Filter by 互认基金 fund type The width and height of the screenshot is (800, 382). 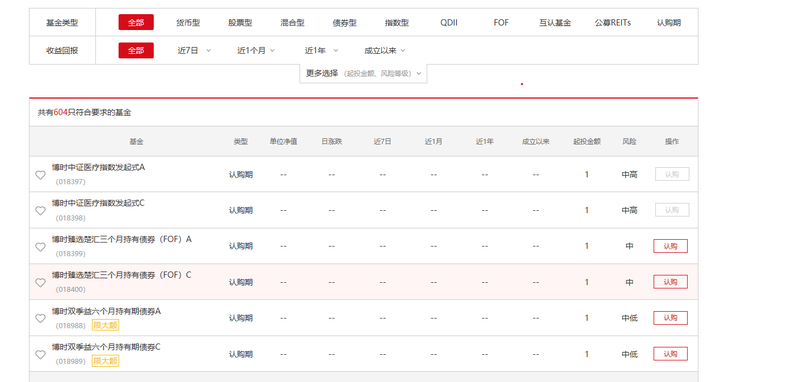click(x=555, y=22)
